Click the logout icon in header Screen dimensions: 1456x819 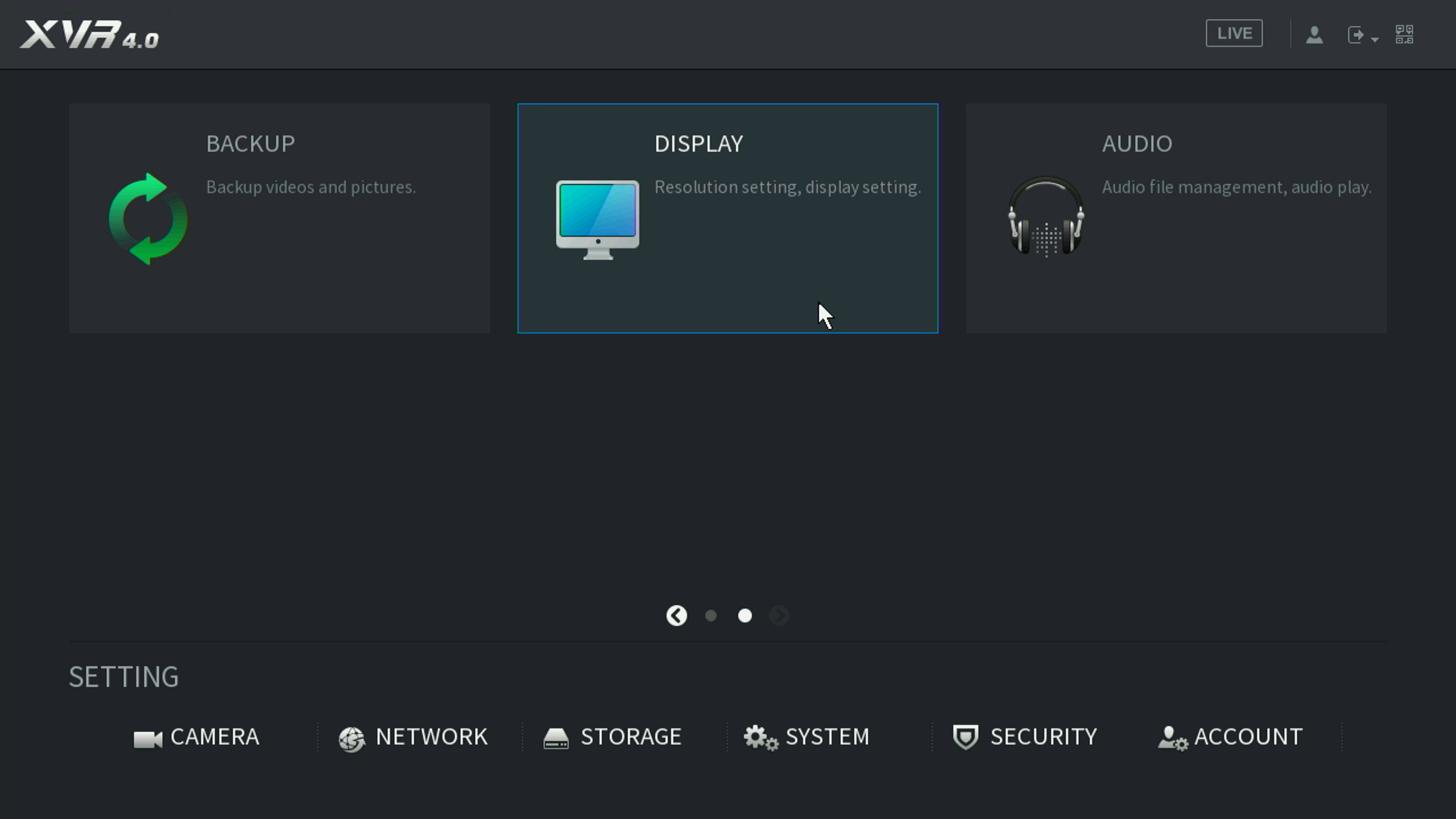(1356, 35)
